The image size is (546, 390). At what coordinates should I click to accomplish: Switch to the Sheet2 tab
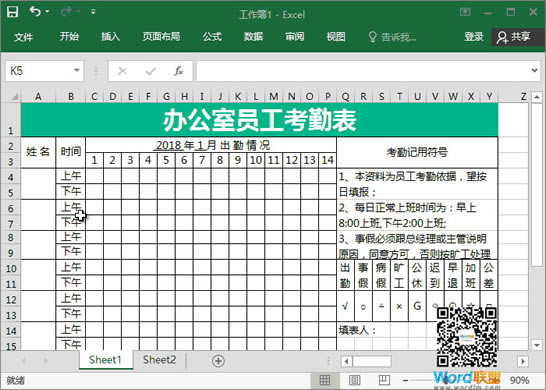click(159, 360)
